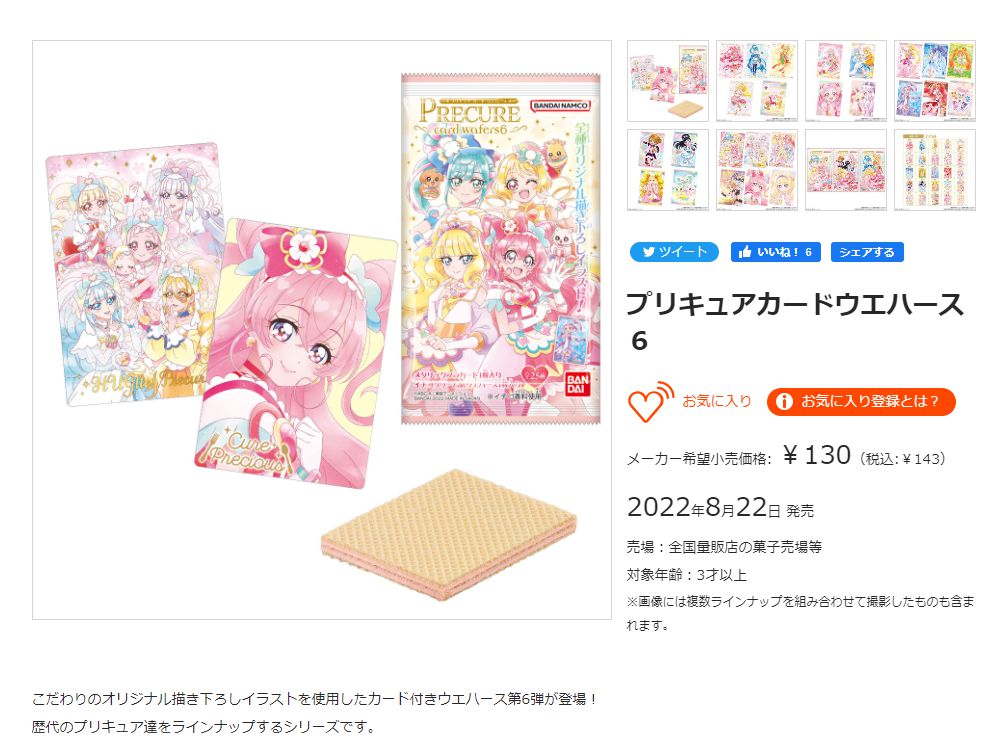The image size is (1001, 743).
Task: Click the シェアする share button
Action: click(x=867, y=252)
